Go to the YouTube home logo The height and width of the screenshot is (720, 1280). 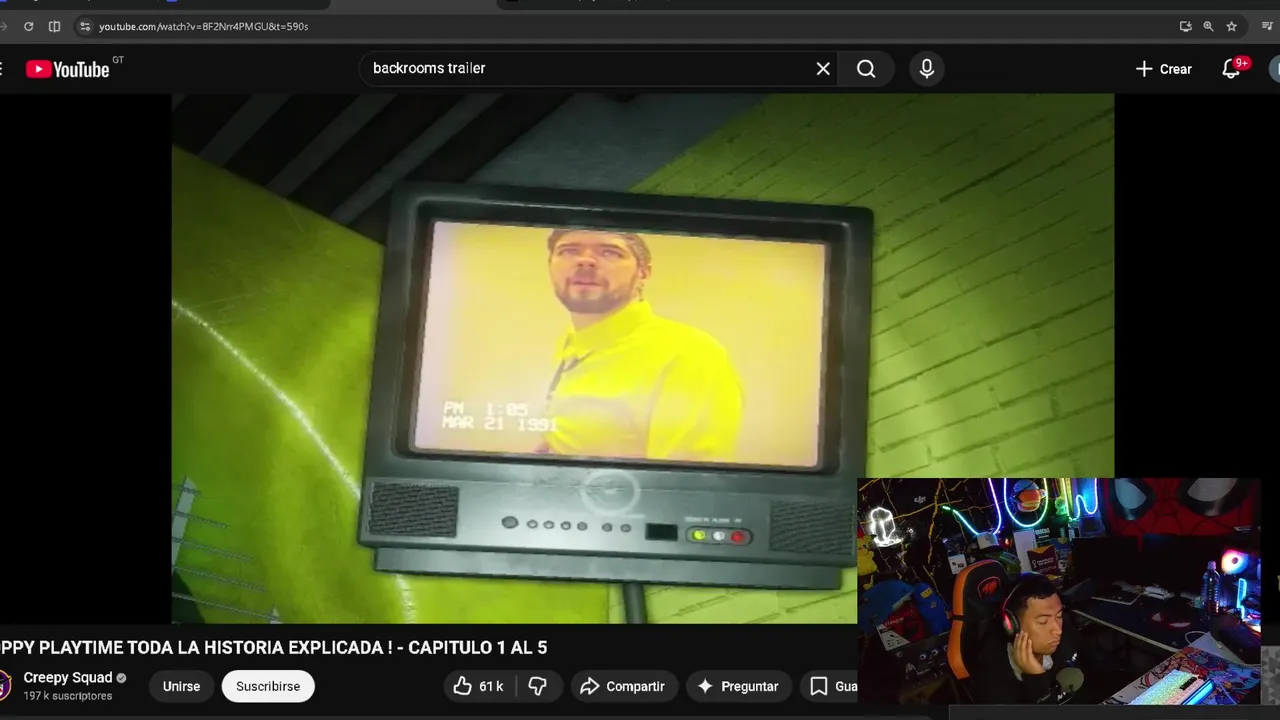click(x=68, y=69)
